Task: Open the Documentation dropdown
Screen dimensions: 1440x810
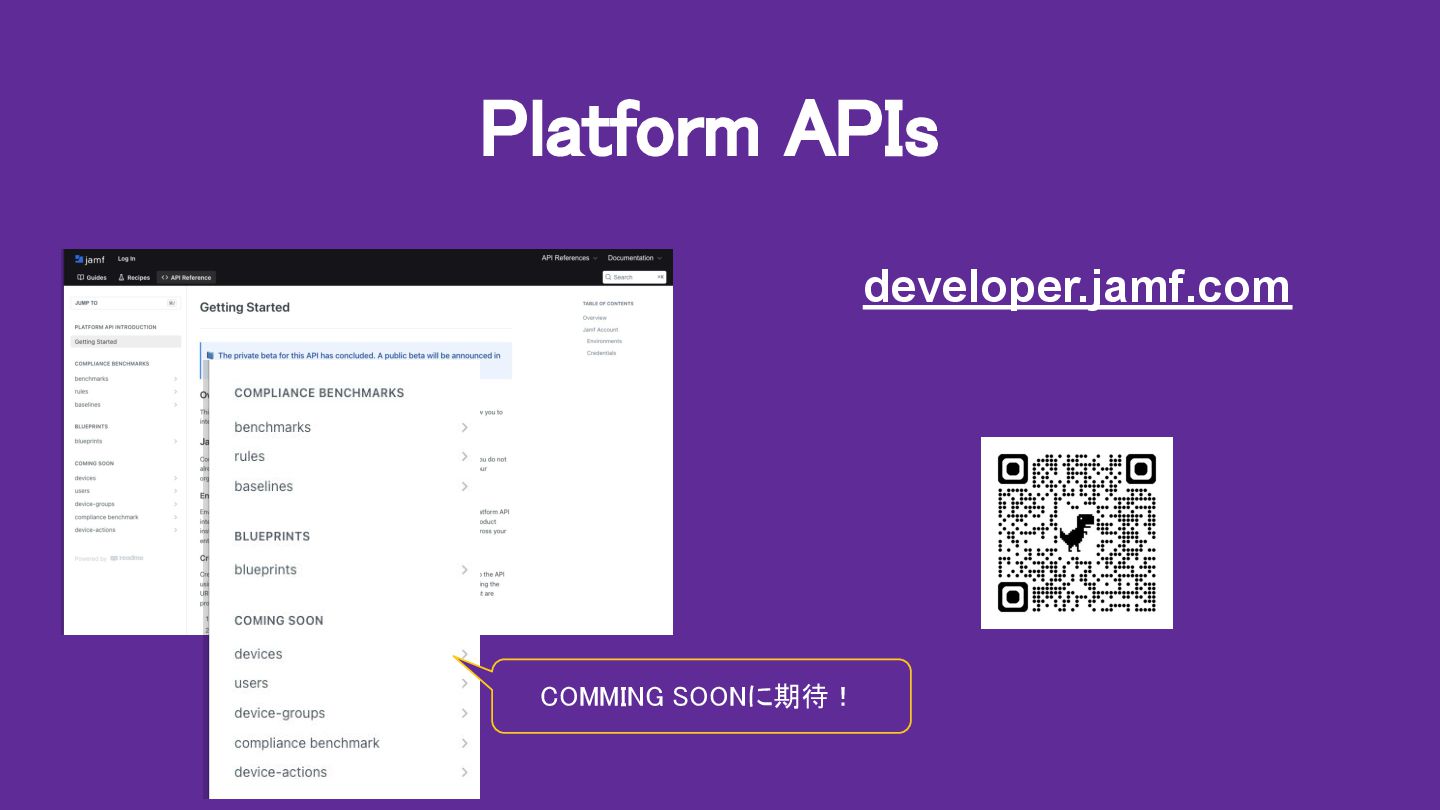Action: pos(635,258)
